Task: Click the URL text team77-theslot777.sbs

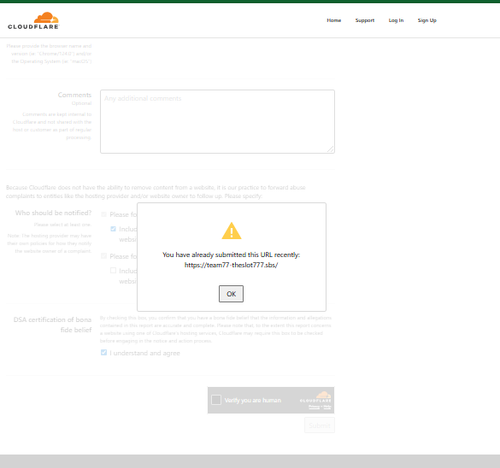Action: point(231,265)
